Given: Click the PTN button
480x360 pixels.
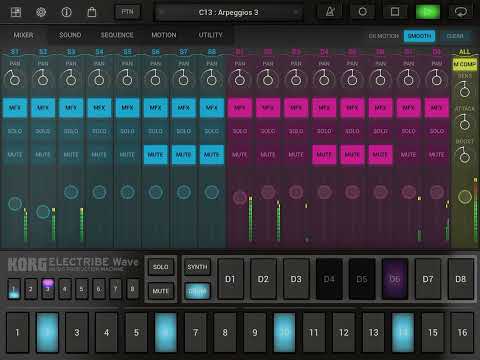Looking at the screenshot, I should (x=127, y=12).
